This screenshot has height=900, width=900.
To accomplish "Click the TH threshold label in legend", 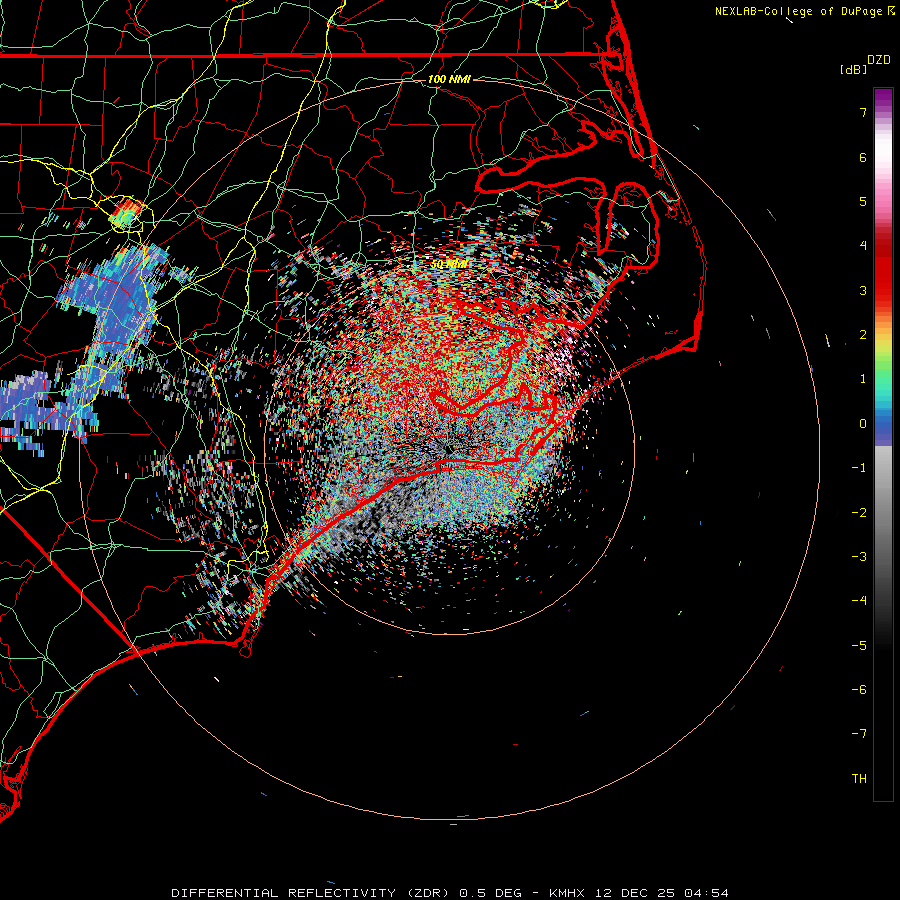I will click(859, 779).
